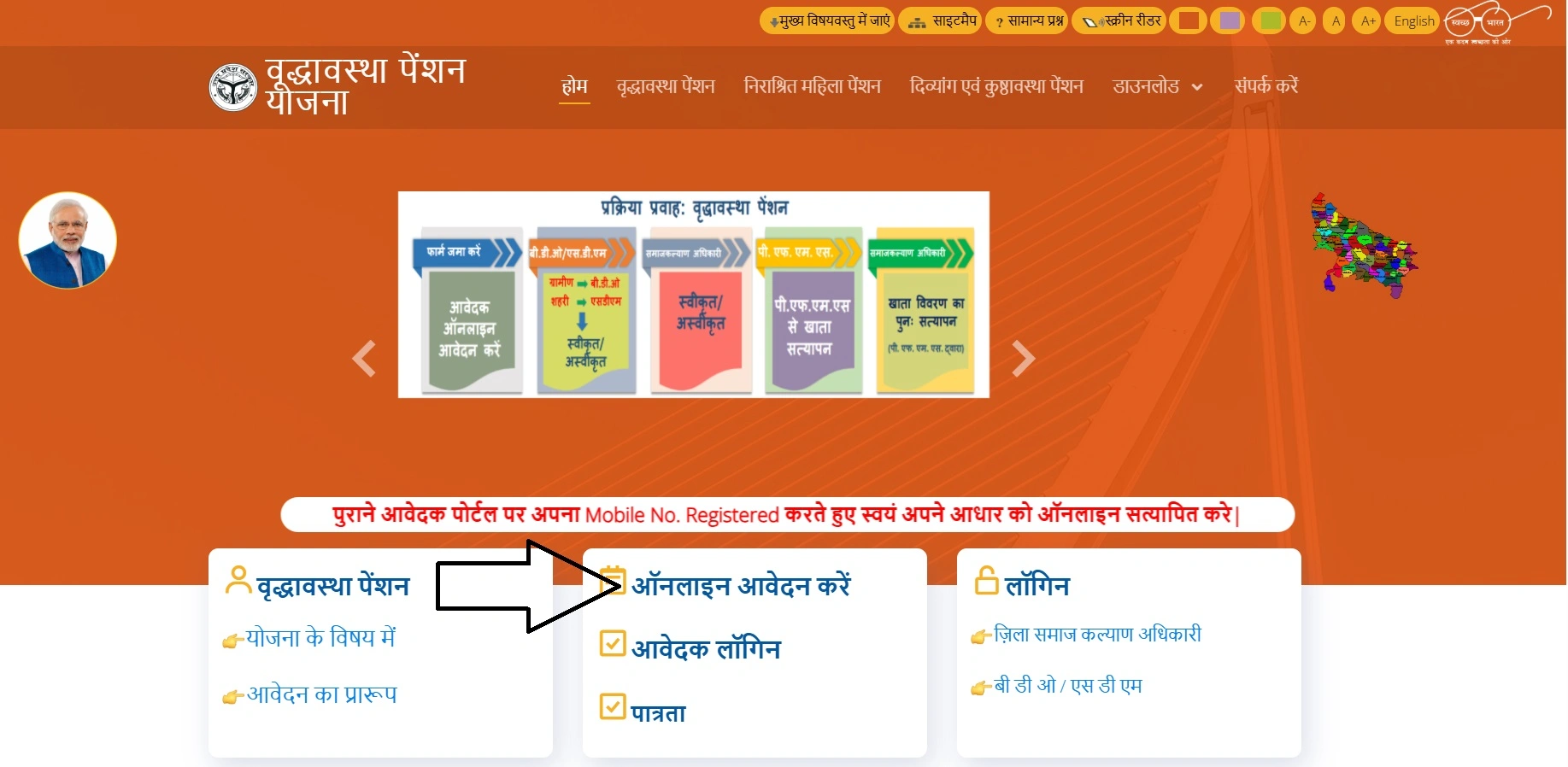
Task: Click the lock icon beside लॉगिन heading
Action: pos(987,581)
